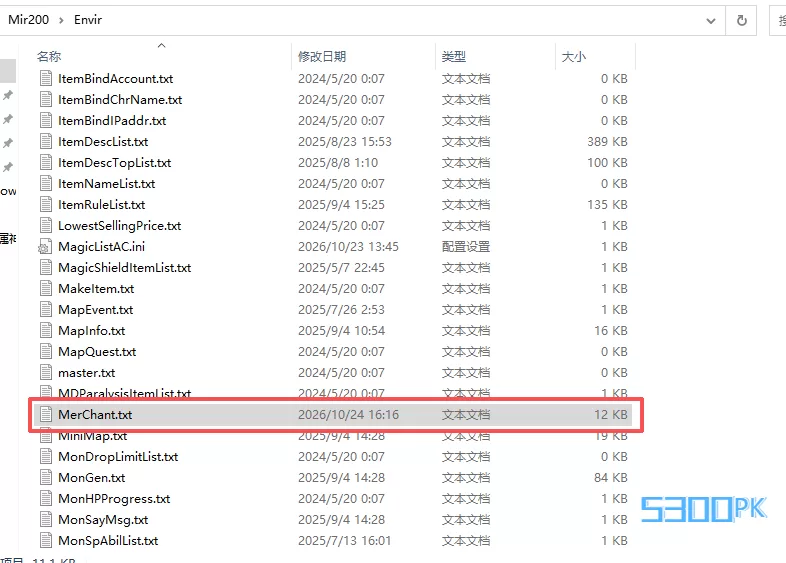This screenshot has height=563, width=786.
Task: Select the MagicShieldItemList.txt file name
Action: click(x=125, y=268)
